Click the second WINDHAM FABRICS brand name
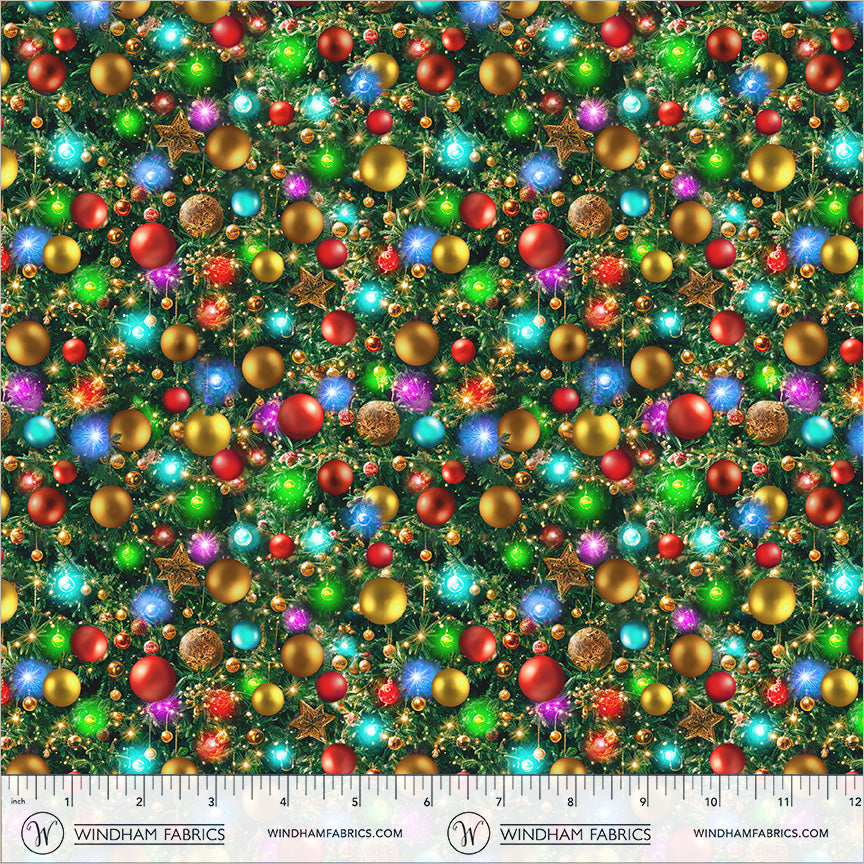This screenshot has height=864, width=864. coord(575,833)
